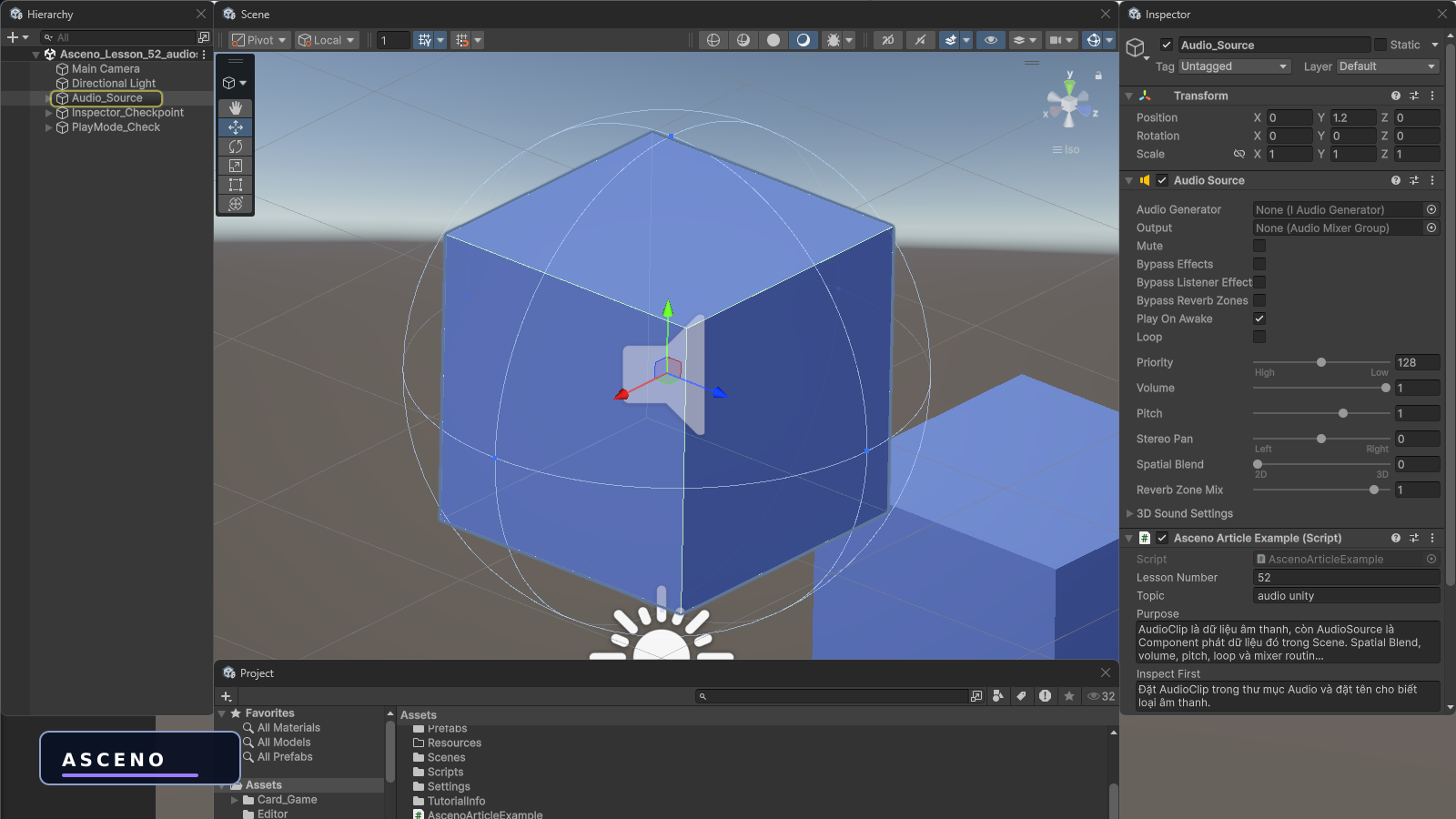The image size is (1456, 819).
Task: Collapse the Transform component
Action: [x=1129, y=96]
